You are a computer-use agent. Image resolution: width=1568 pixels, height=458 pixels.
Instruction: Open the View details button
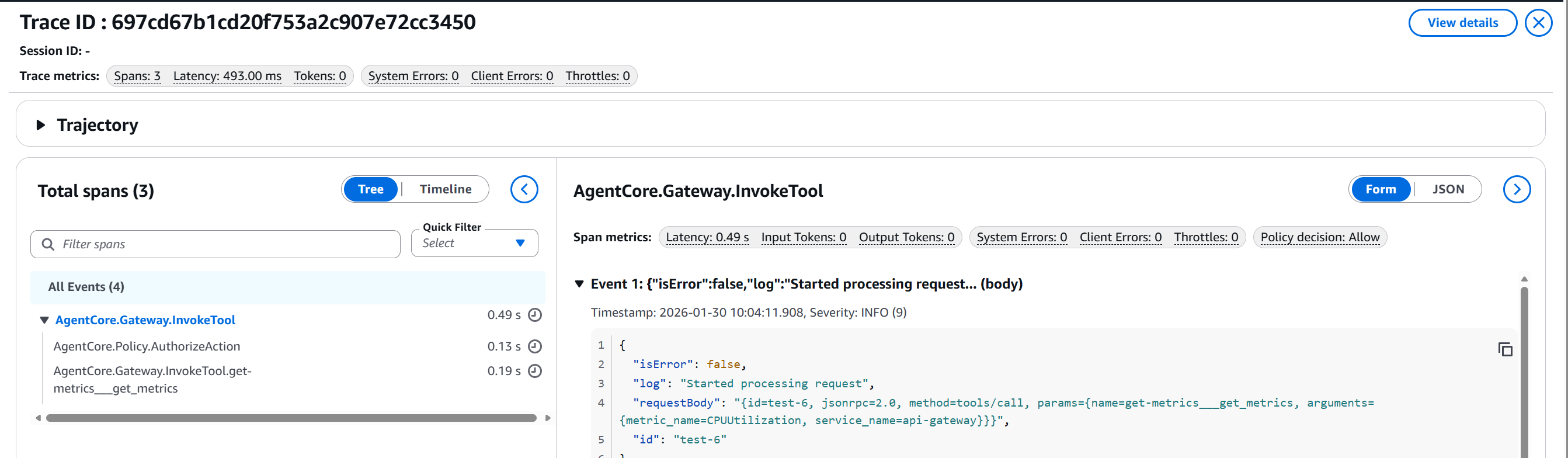coord(1462,23)
